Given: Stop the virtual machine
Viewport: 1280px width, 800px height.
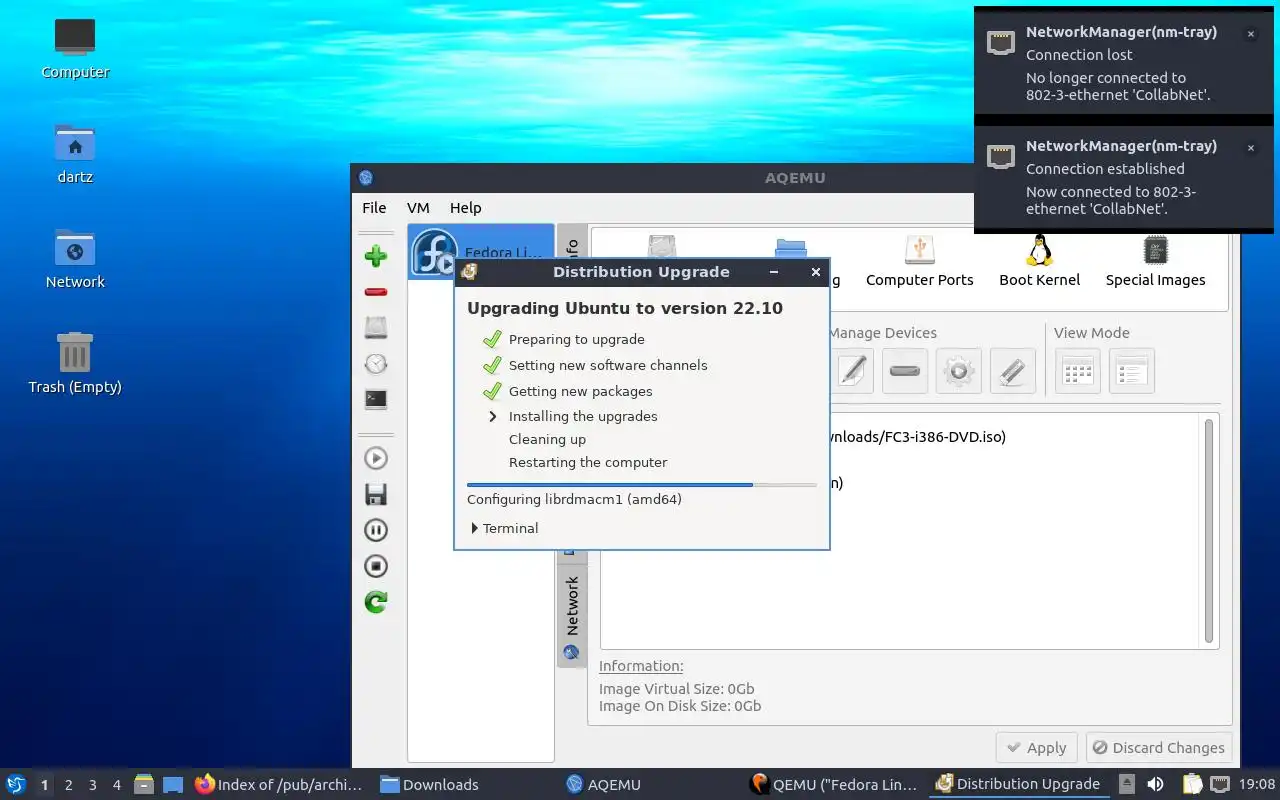Looking at the screenshot, I should pos(376,566).
